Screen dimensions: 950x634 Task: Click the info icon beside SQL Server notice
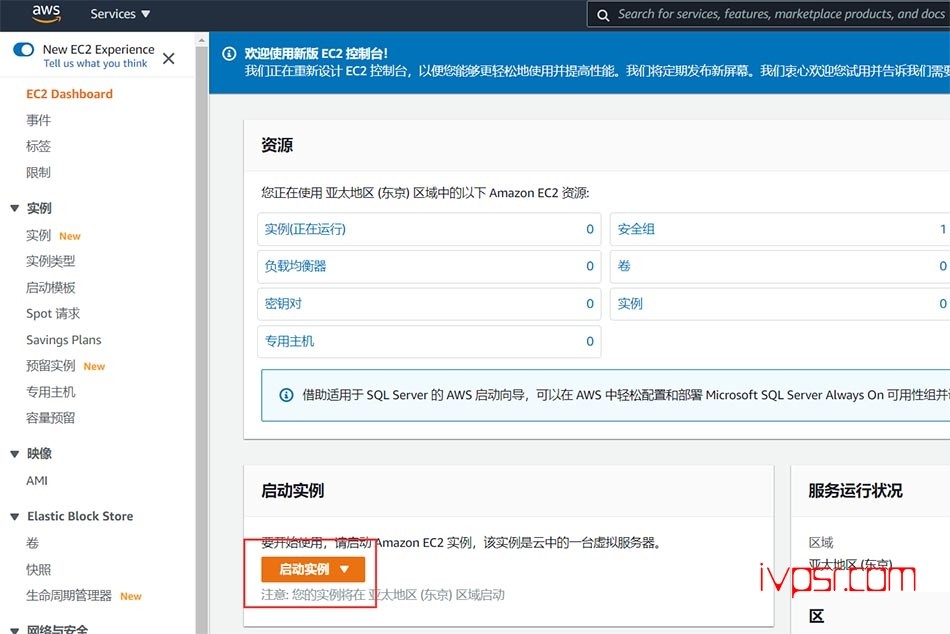(286, 395)
